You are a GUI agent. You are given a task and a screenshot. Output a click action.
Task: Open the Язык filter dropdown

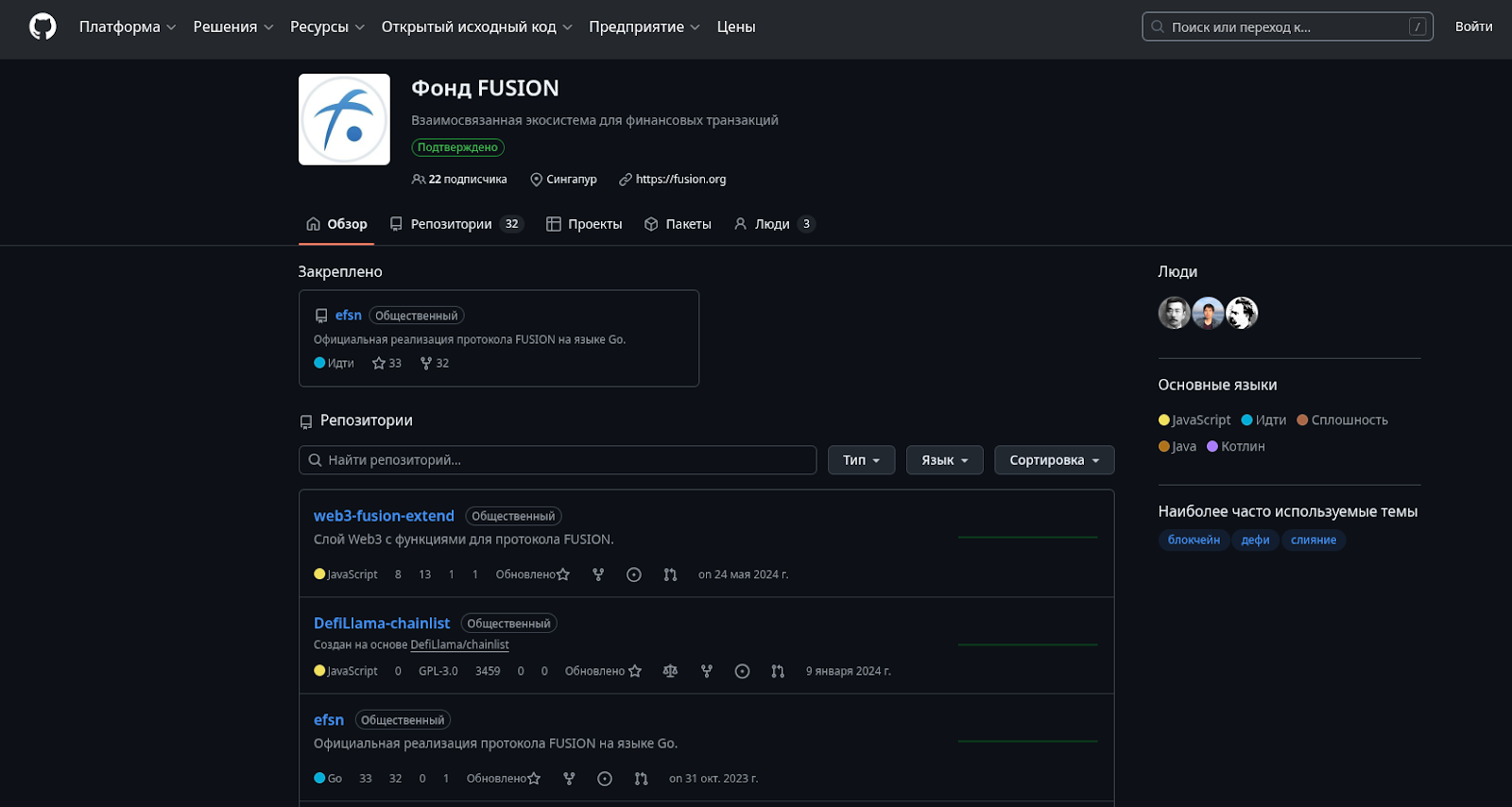tap(944, 460)
